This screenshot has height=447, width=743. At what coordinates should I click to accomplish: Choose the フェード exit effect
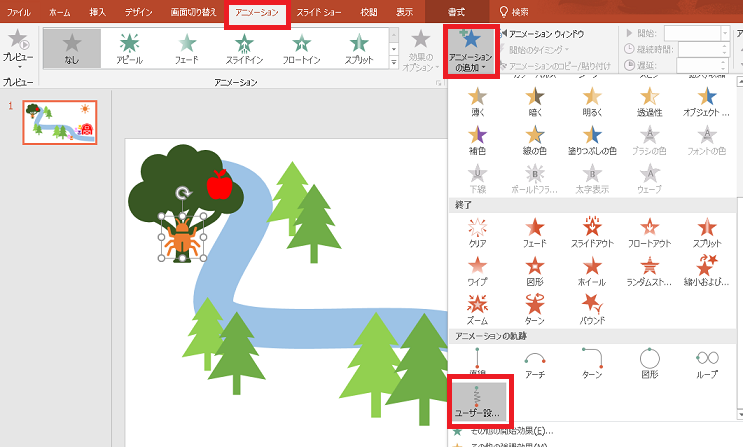coord(535,233)
